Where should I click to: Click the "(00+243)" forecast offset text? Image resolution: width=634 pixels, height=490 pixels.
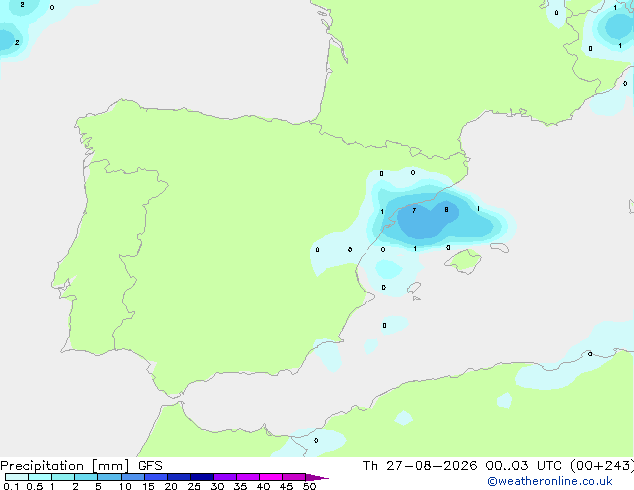pyautogui.click(x=602, y=466)
